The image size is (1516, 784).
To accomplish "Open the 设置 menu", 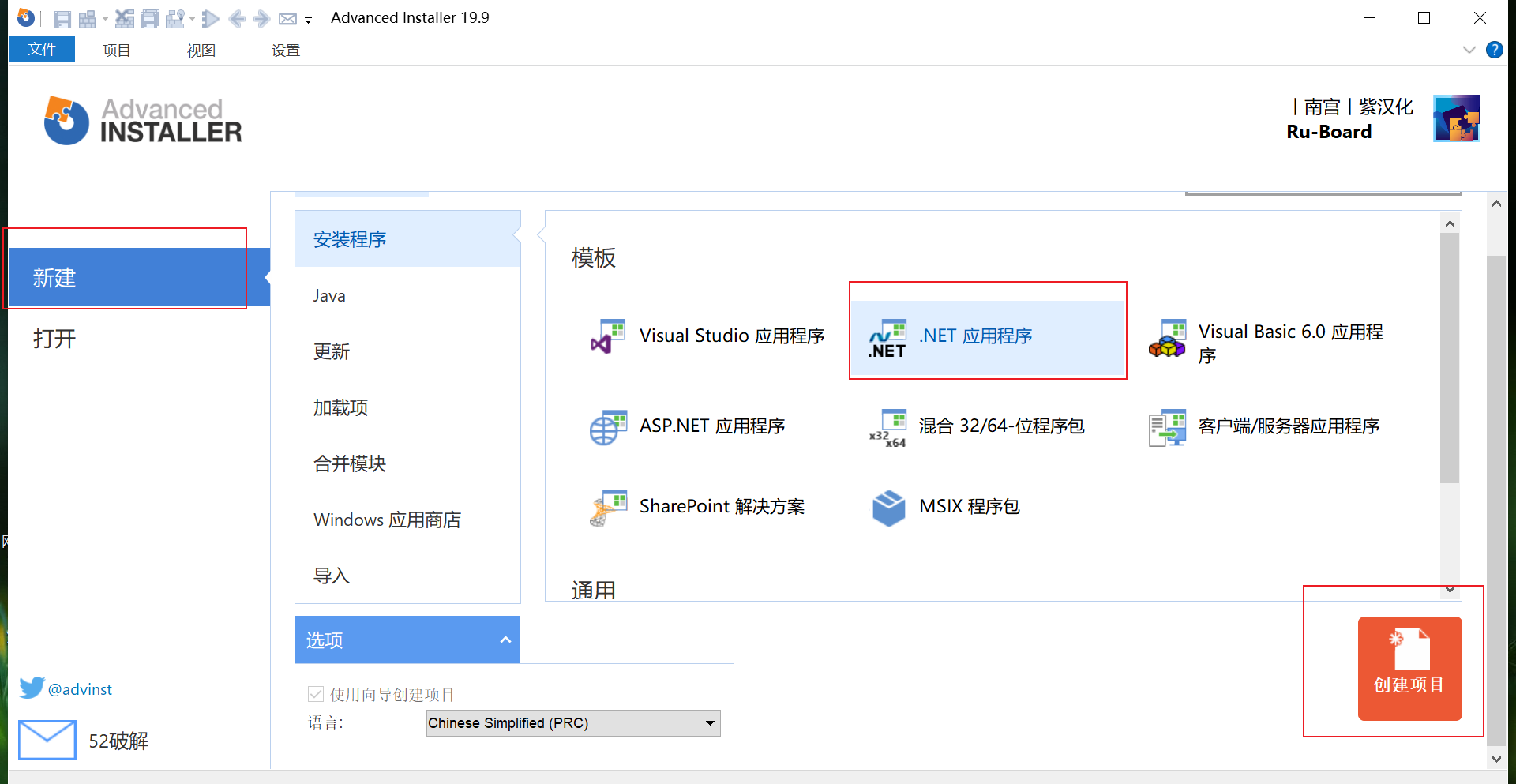I will 285,51.
